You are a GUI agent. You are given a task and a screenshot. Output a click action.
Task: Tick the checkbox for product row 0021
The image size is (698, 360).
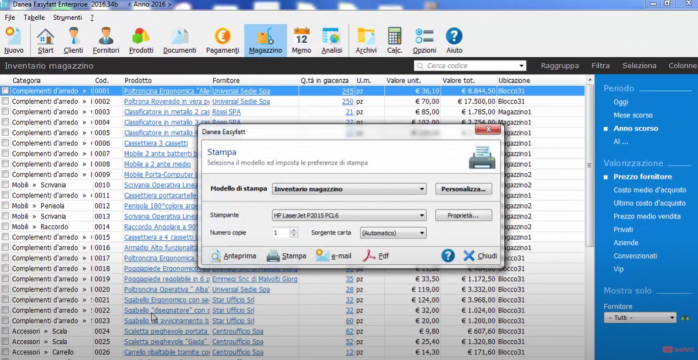[5, 300]
